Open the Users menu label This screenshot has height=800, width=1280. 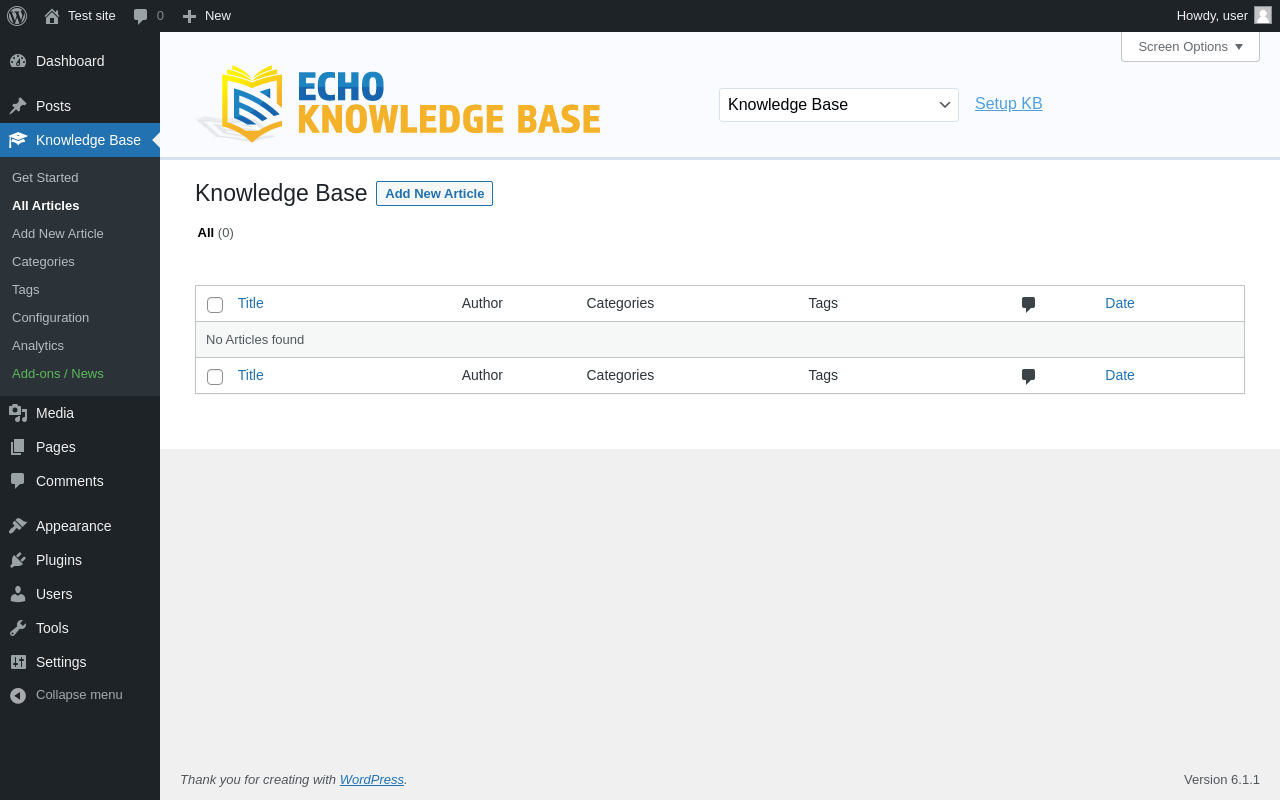[x=54, y=594]
